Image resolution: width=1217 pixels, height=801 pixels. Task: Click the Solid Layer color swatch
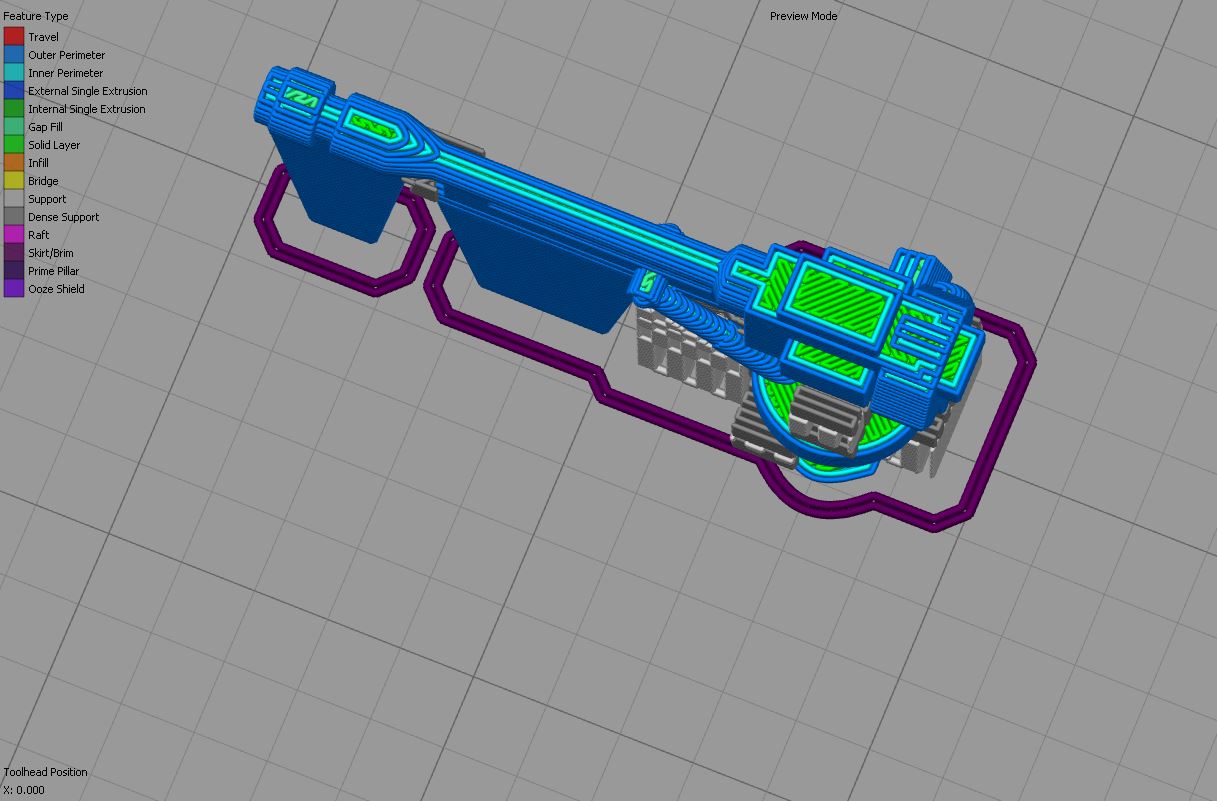pos(13,145)
